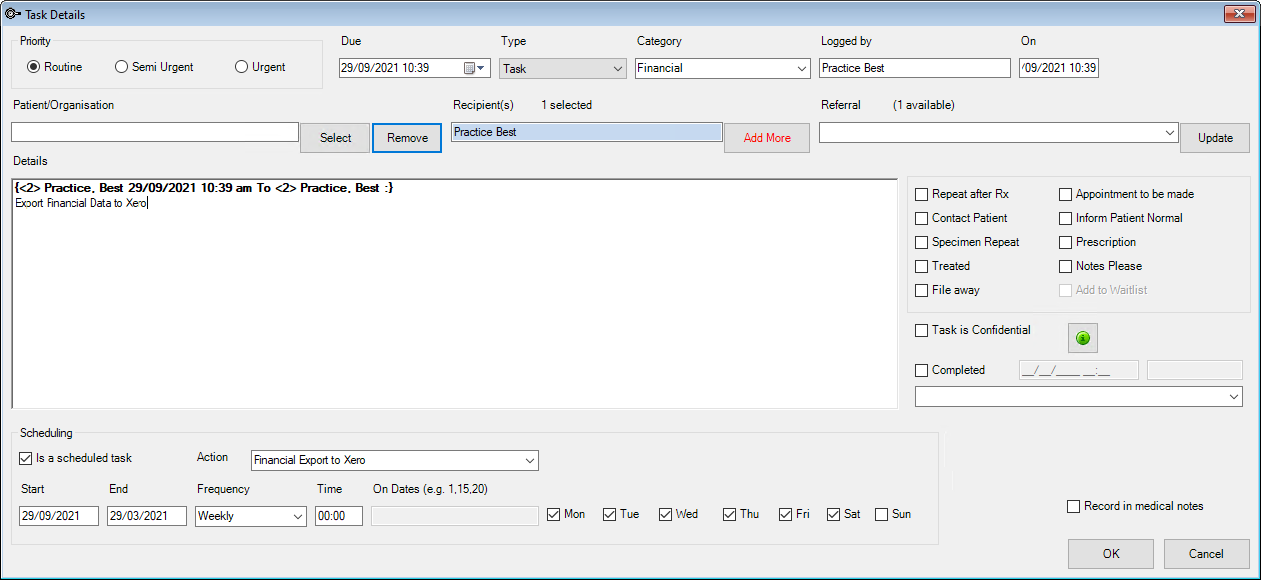Uncheck the Sat day checkbox

pyautogui.click(x=834, y=514)
